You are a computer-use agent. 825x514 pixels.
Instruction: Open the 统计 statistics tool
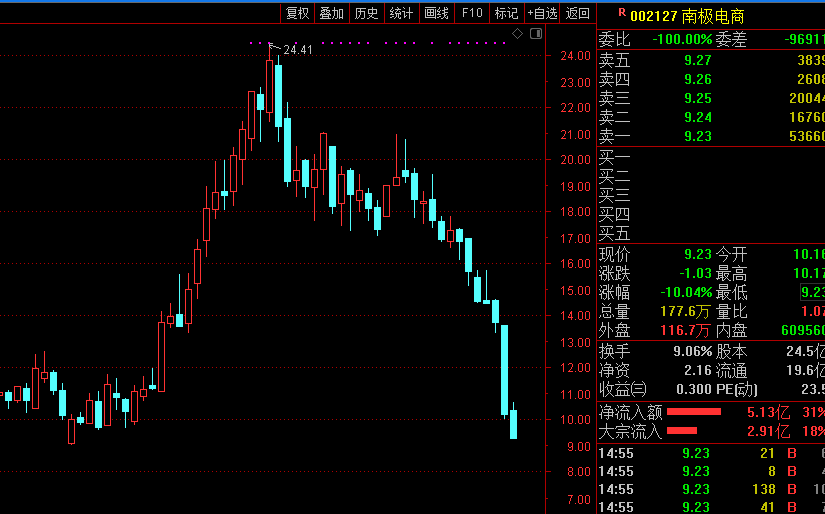tap(401, 13)
